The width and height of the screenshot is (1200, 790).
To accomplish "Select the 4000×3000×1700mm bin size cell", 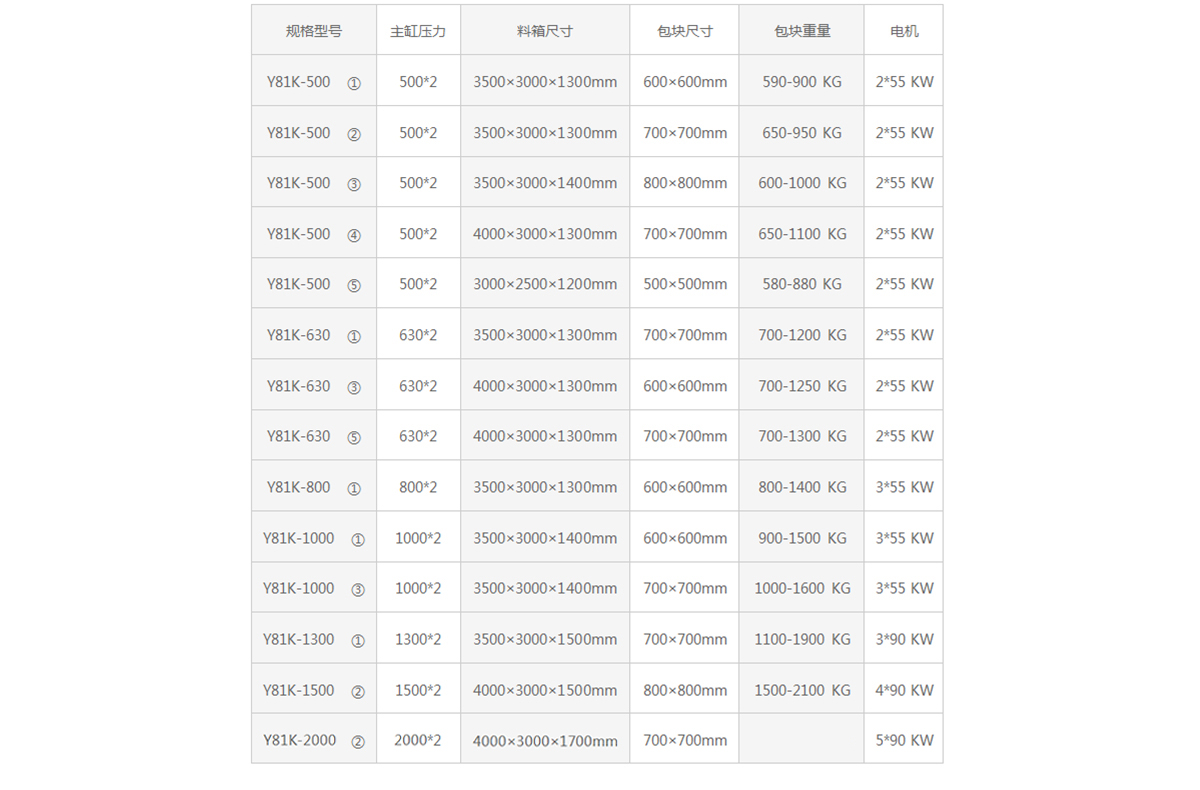I will 545,741.
